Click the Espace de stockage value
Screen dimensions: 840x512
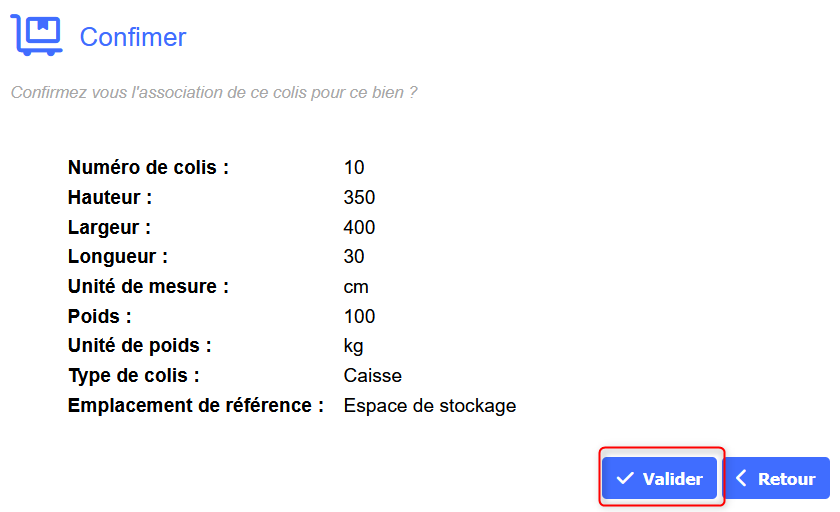click(x=429, y=406)
